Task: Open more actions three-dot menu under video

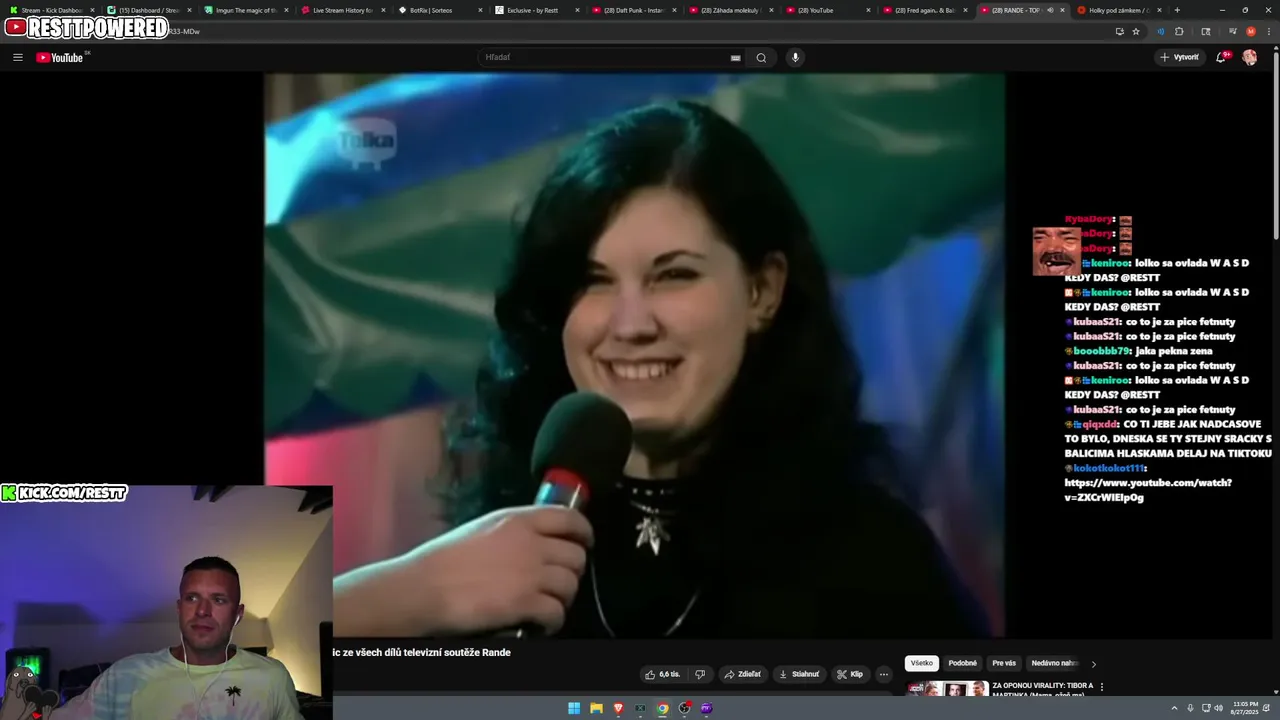Action: click(884, 674)
